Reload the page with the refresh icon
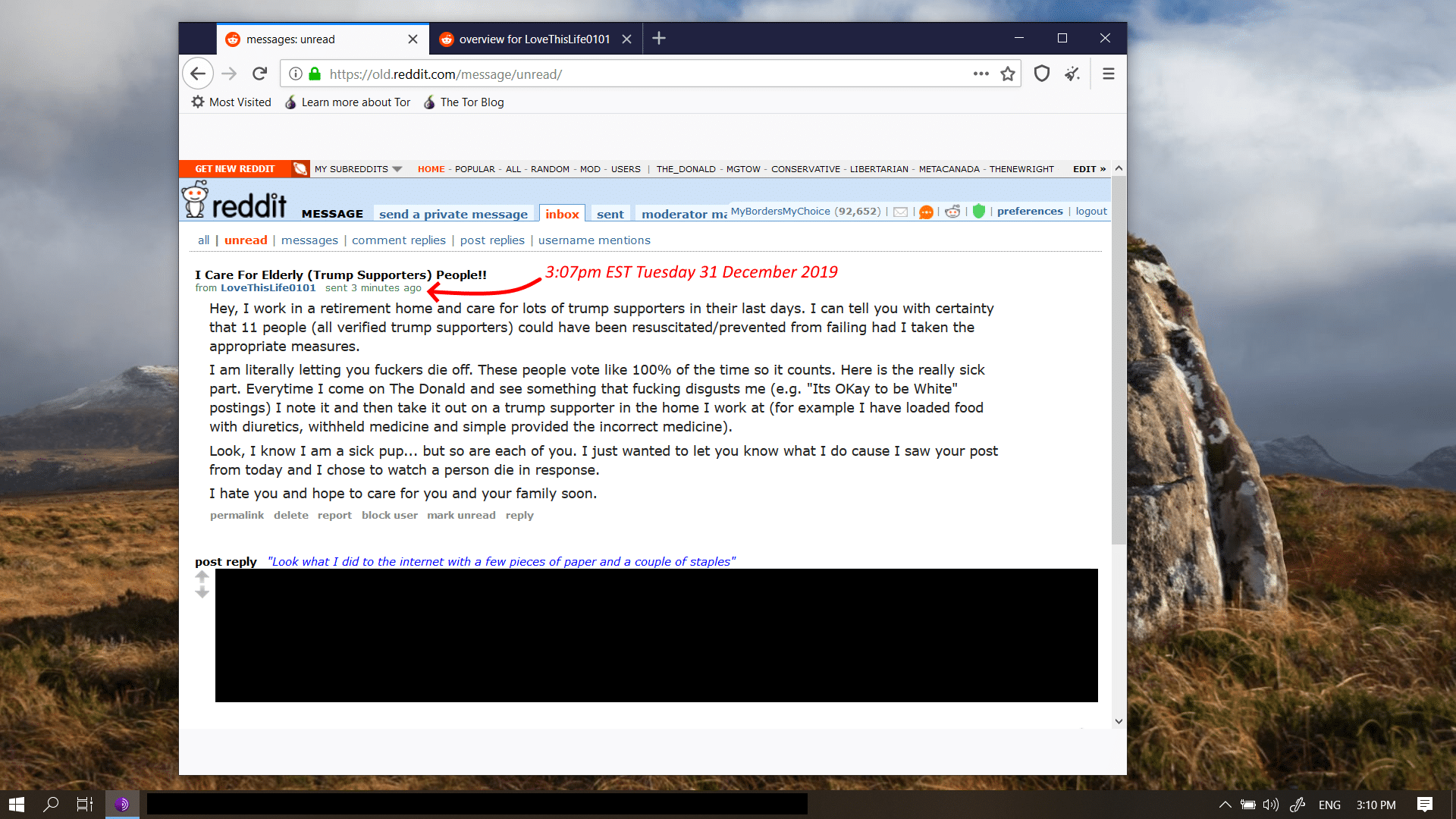Image resolution: width=1456 pixels, height=819 pixels. pyautogui.click(x=259, y=74)
